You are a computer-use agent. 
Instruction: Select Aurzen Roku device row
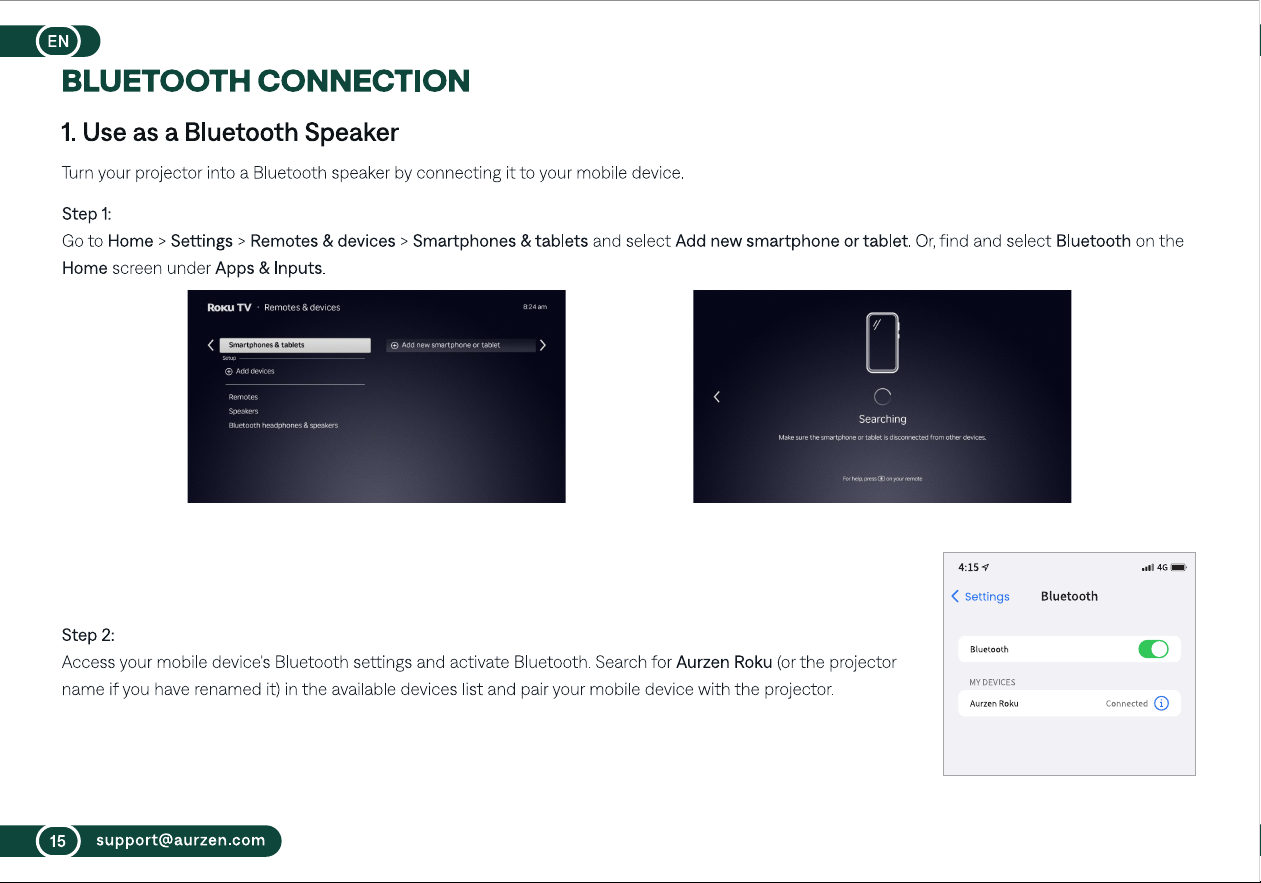coord(1069,703)
